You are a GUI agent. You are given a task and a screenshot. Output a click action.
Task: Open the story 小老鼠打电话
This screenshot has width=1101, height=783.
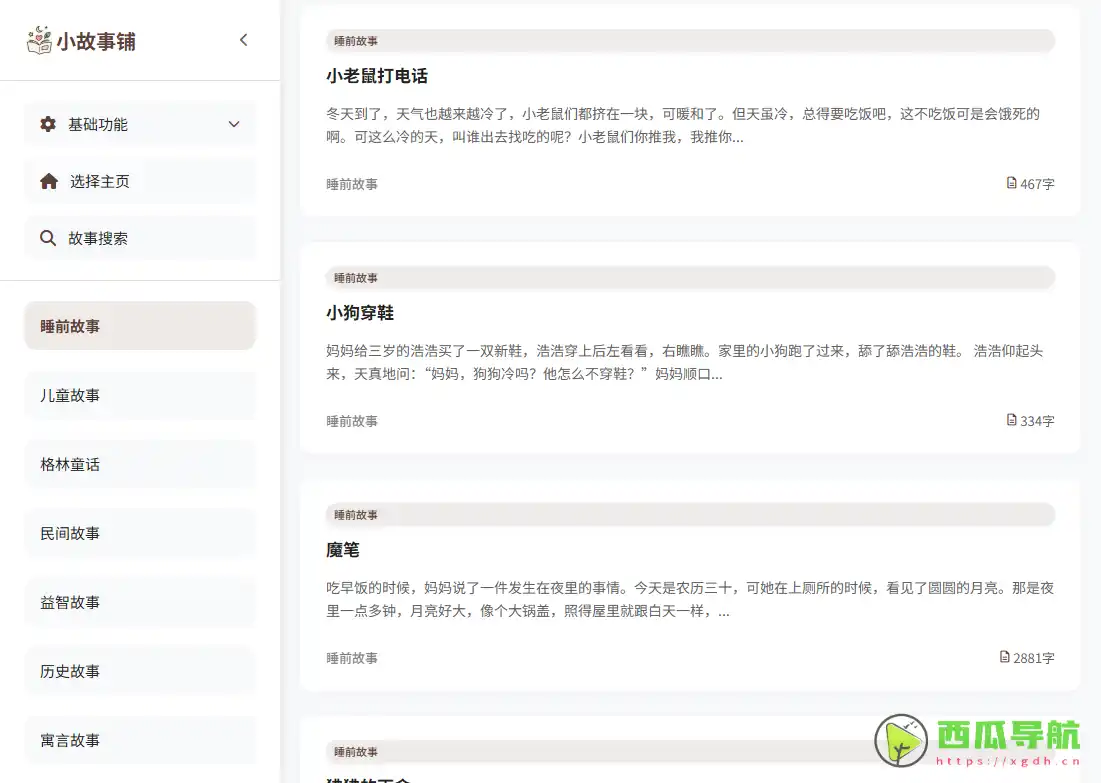point(377,75)
